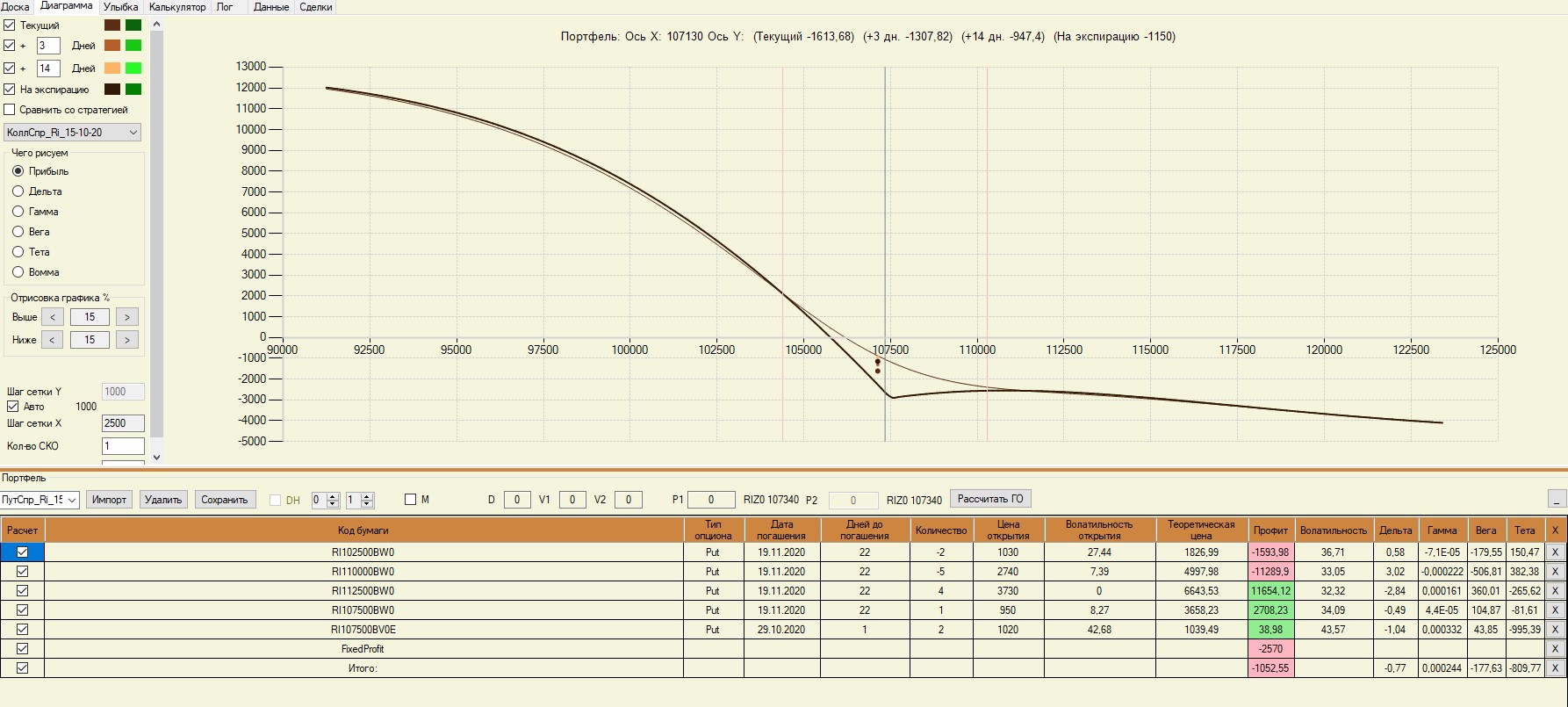1568x707 pixels.
Task: Click the Удалить button
Action: (163, 500)
